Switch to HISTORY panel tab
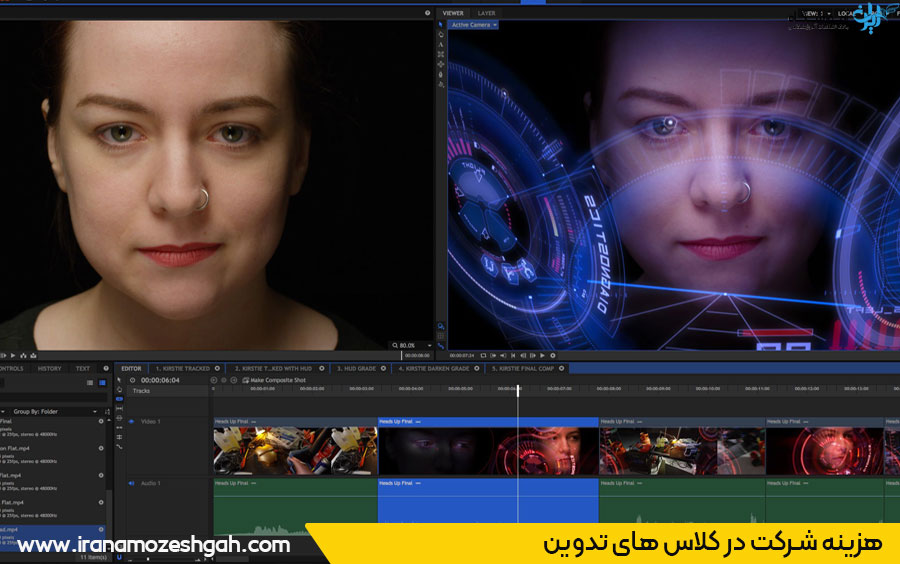 pos(49,368)
